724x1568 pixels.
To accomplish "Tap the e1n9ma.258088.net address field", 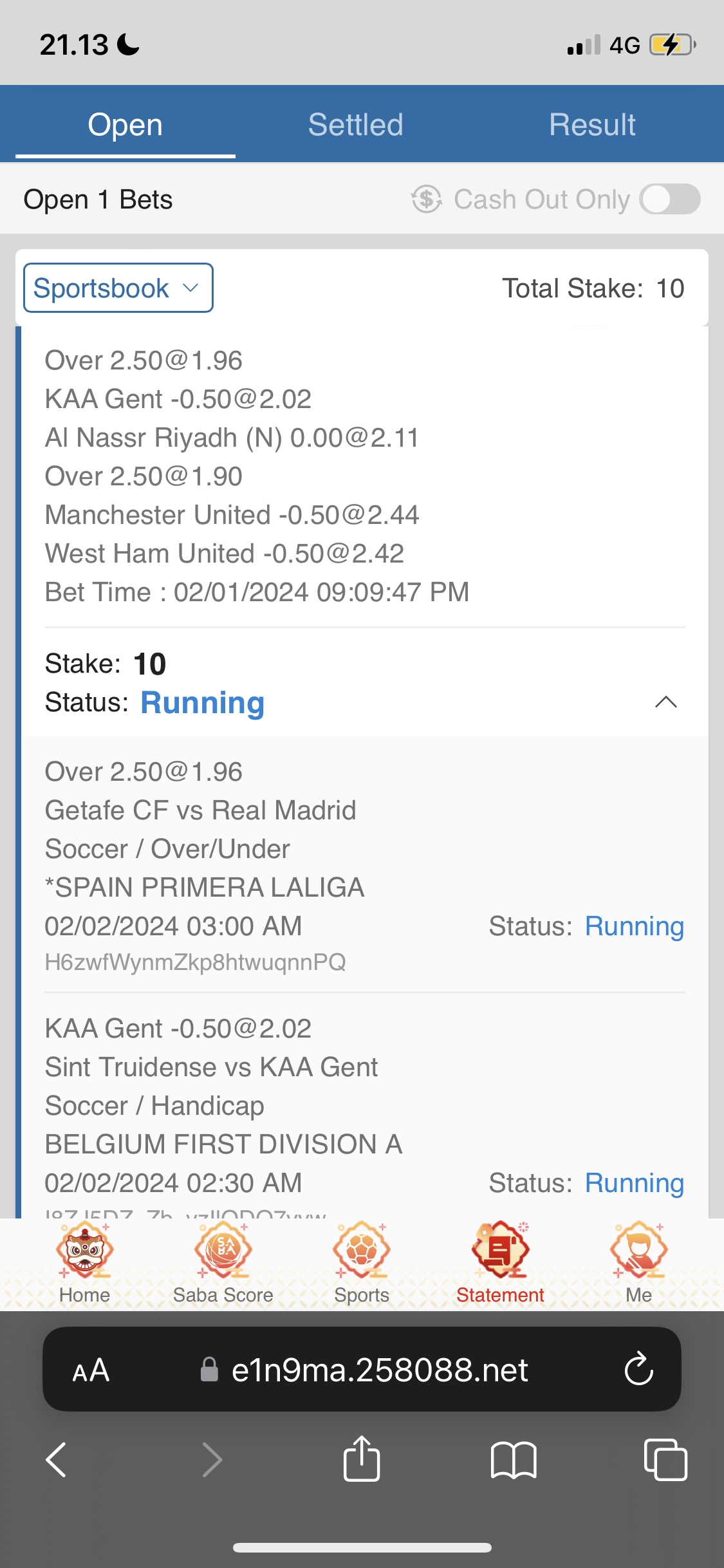I will tap(380, 1370).
